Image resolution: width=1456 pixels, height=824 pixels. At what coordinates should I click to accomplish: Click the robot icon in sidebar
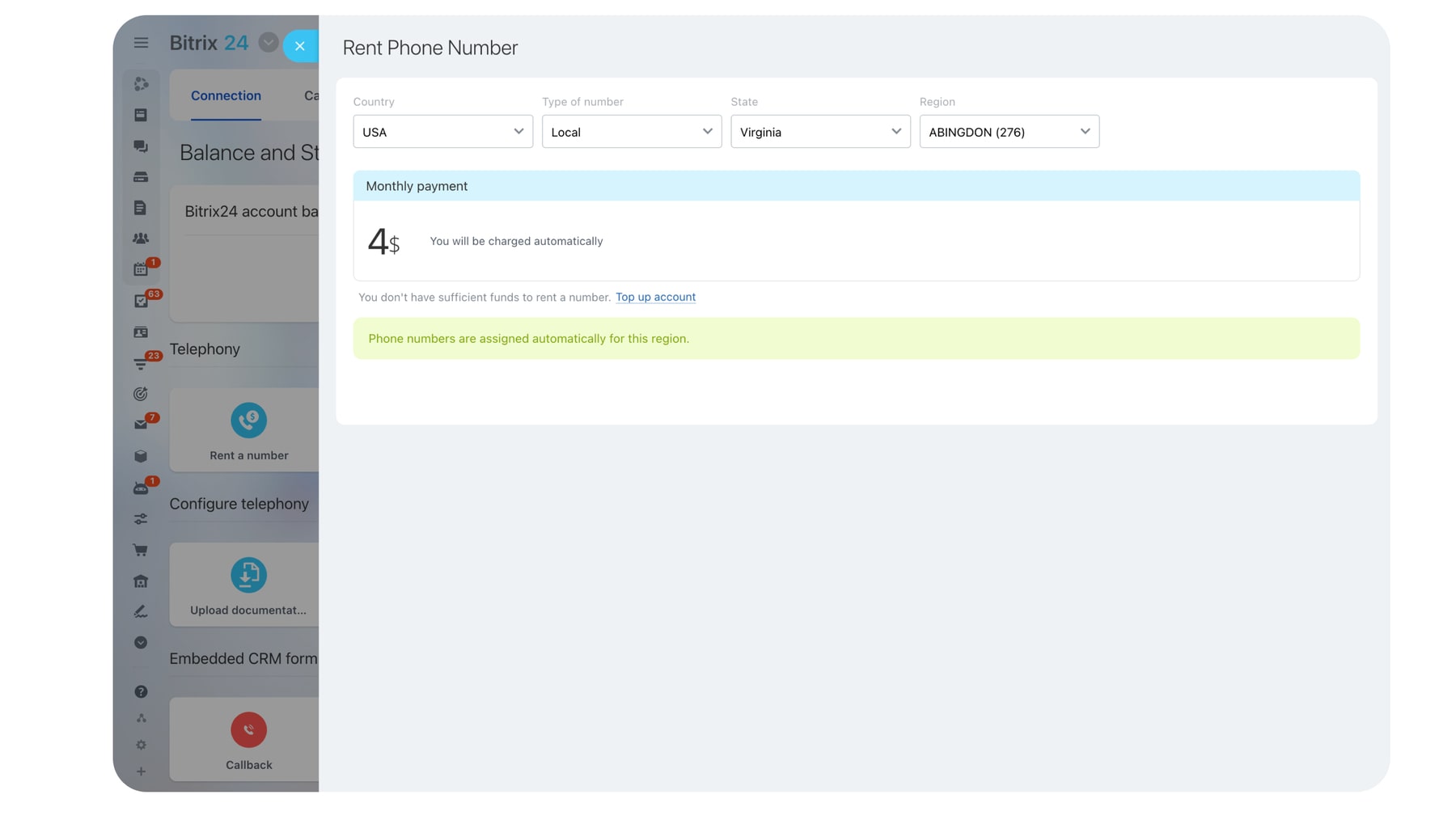click(x=141, y=488)
